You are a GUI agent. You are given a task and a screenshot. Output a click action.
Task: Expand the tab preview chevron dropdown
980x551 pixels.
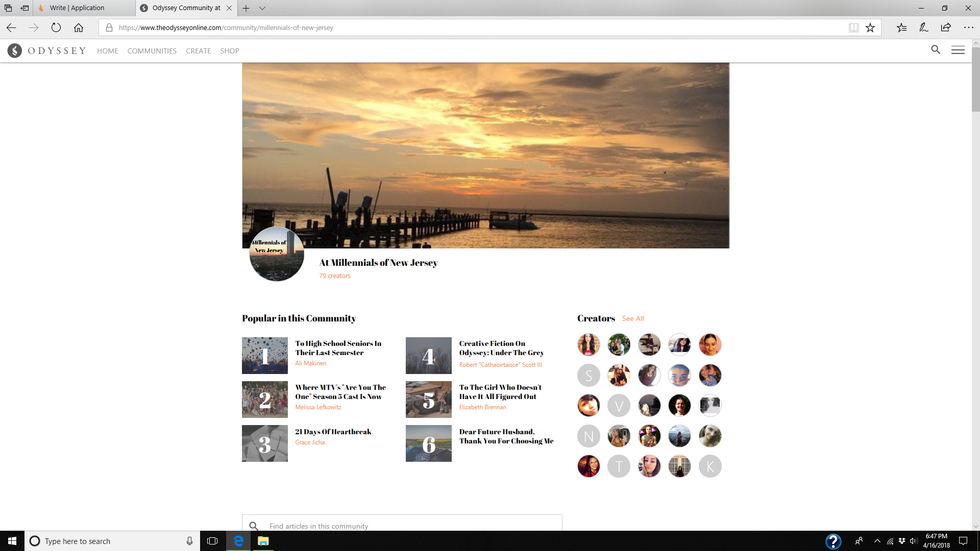tap(262, 8)
